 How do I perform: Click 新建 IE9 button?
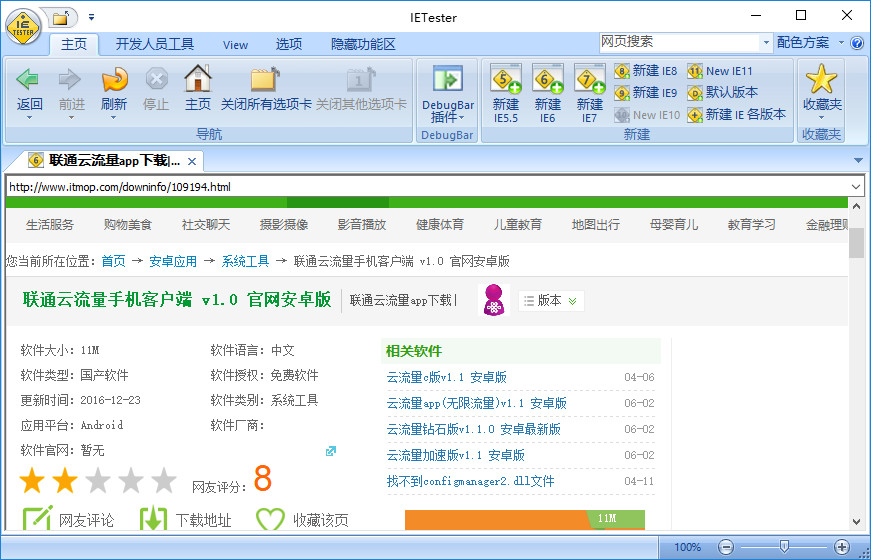pyautogui.click(x=646, y=93)
